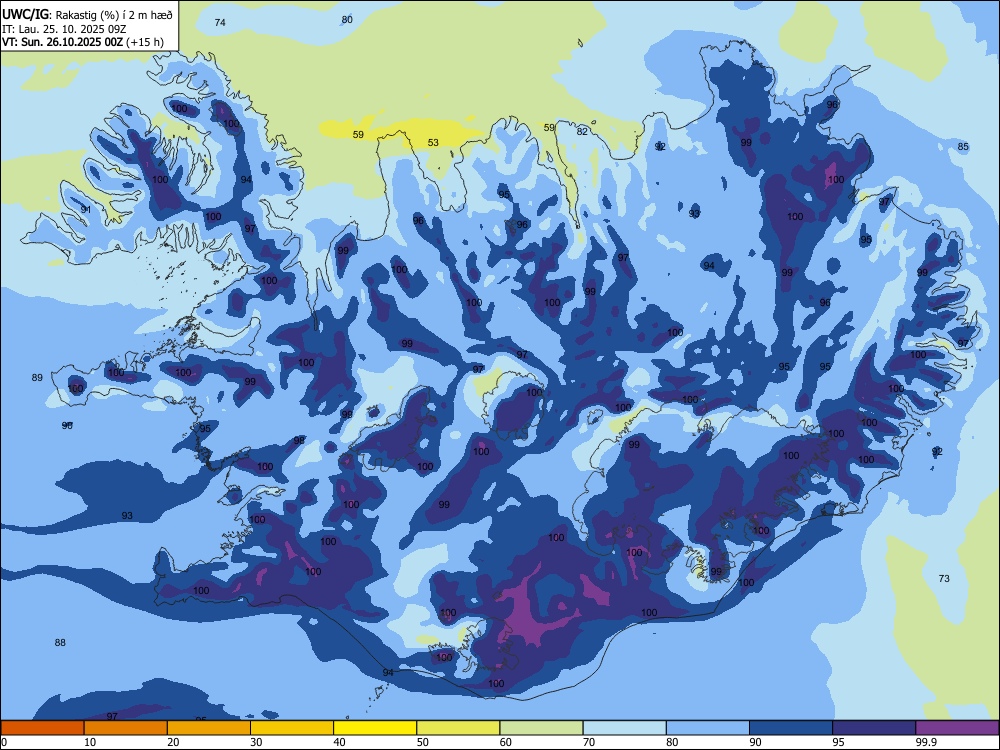Screen dimensions: 1000x750
Task: Click the '70' legend tick label
Action: coord(589,742)
